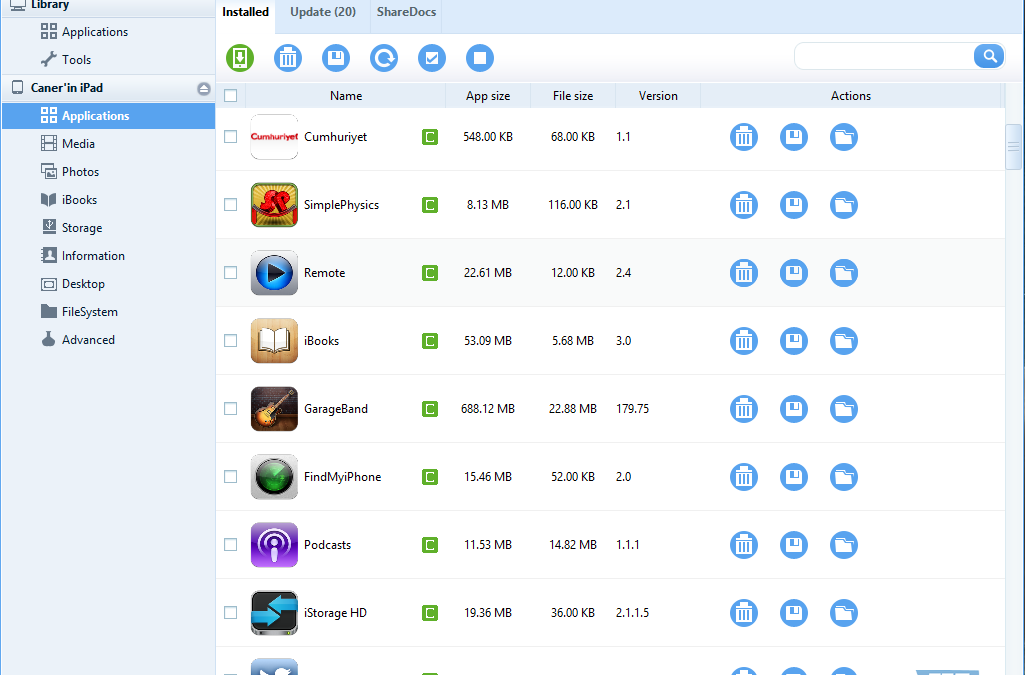The width and height of the screenshot is (1025, 675).
Task: Back up iBooks app with save icon
Action: (794, 341)
